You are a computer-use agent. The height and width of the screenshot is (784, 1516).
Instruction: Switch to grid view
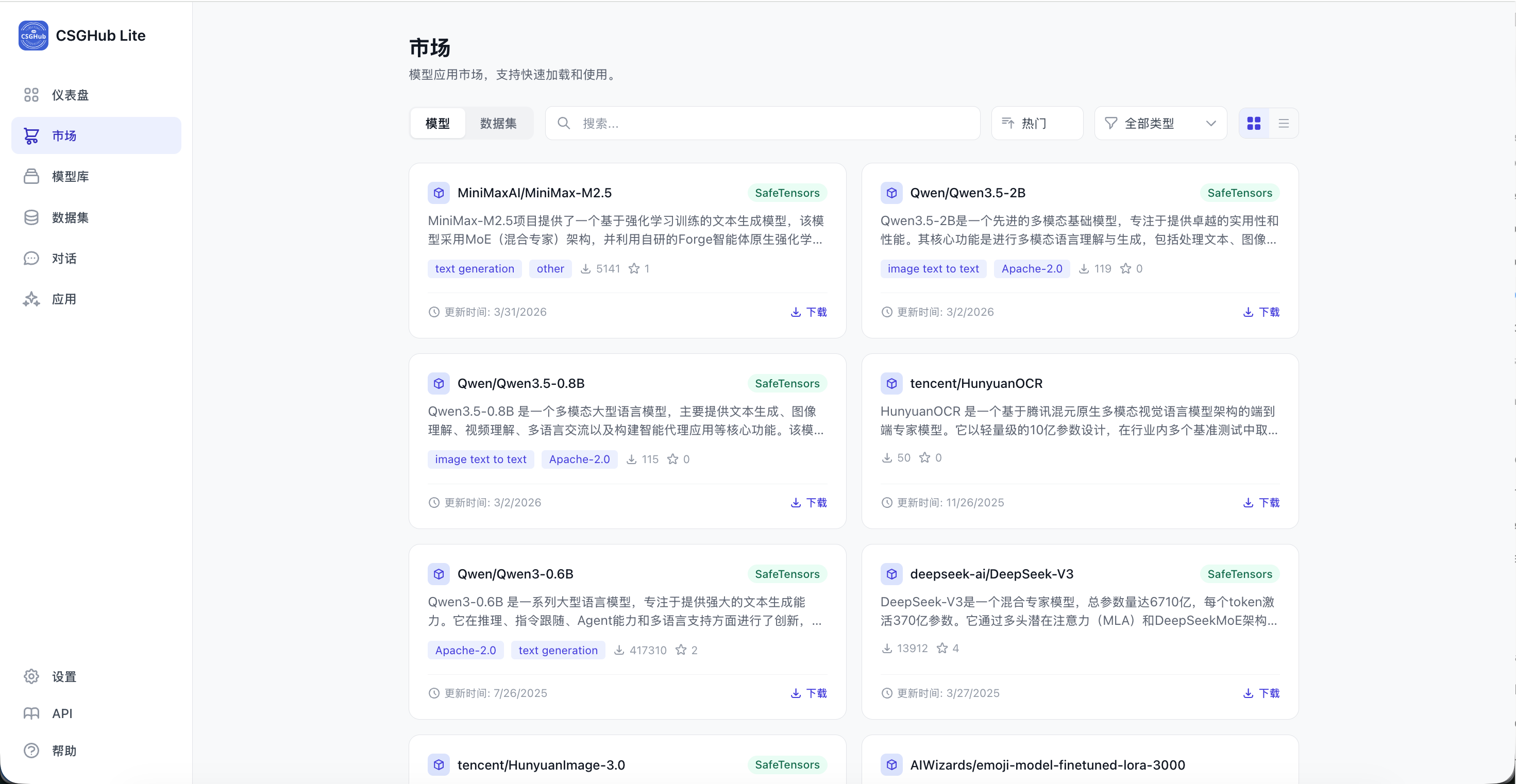1254,124
